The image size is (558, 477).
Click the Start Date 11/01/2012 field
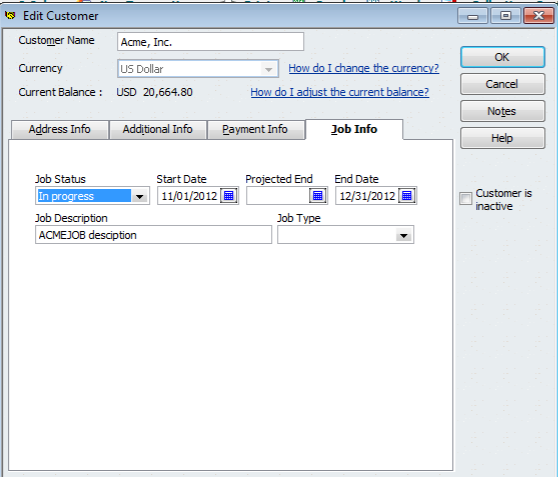pos(189,196)
